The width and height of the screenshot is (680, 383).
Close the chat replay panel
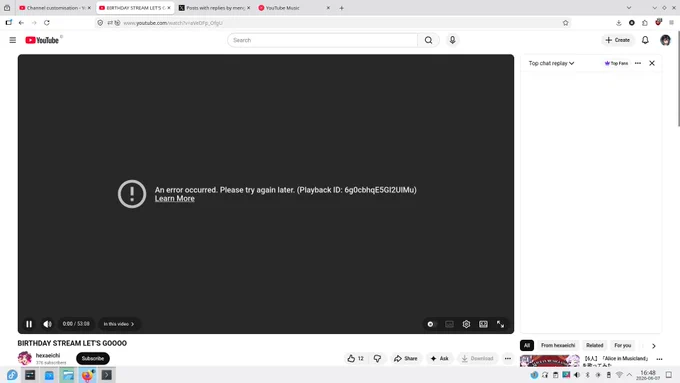pos(652,63)
